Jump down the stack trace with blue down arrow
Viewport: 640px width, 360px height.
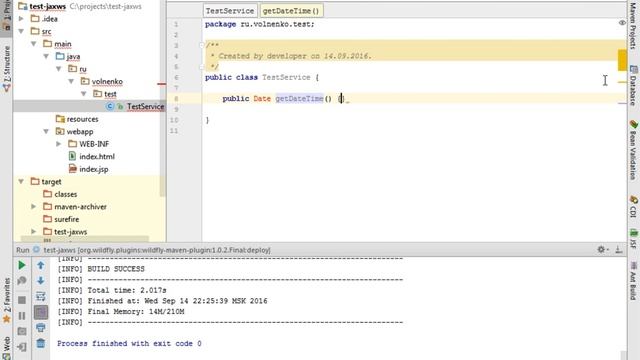point(41,281)
